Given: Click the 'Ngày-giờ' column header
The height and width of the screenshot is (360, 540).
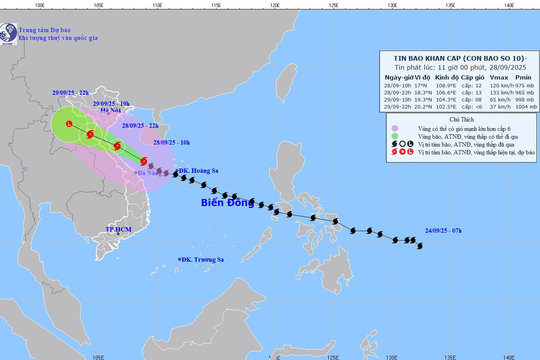Looking at the screenshot, I should tap(398, 78).
